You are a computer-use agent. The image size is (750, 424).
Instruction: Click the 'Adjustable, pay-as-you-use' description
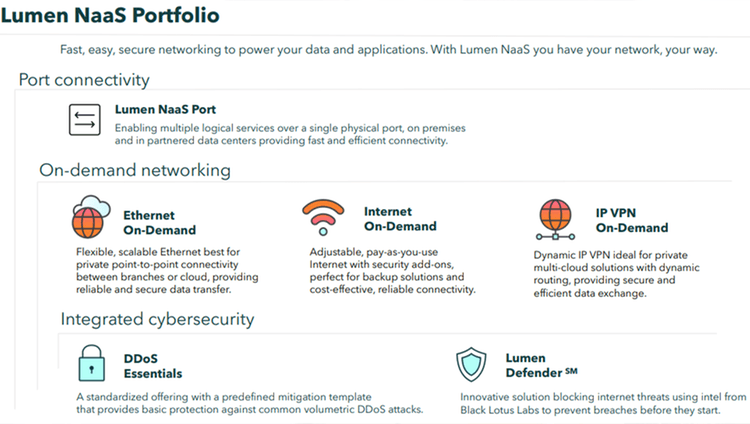393,270
